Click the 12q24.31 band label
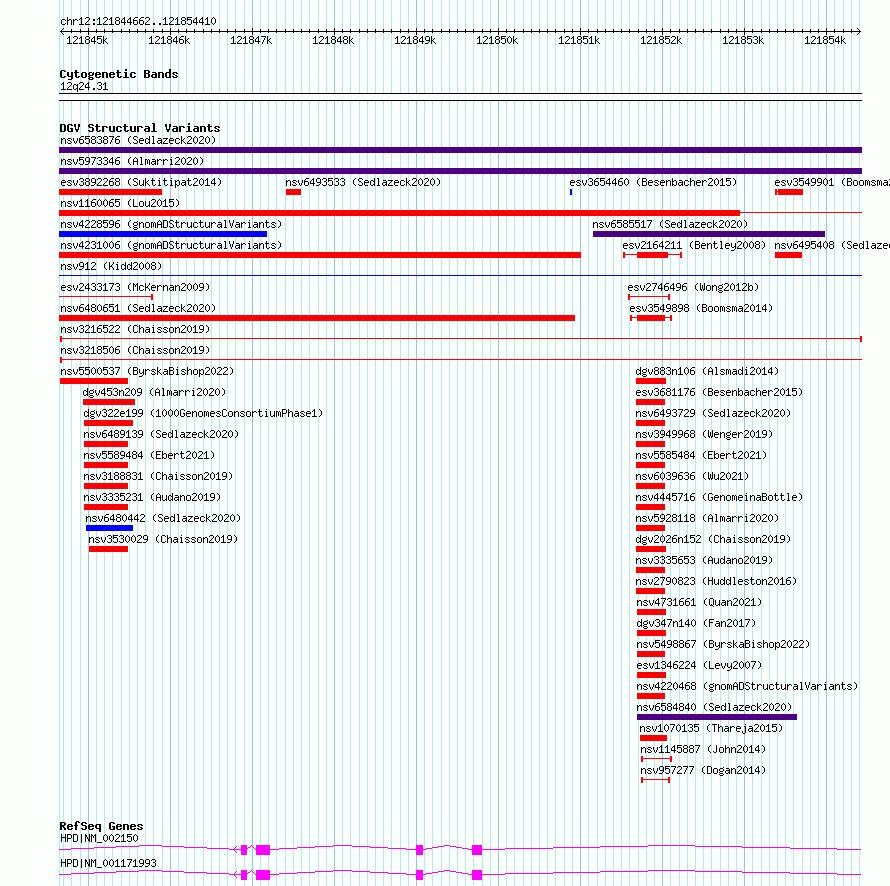 (x=84, y=86)
